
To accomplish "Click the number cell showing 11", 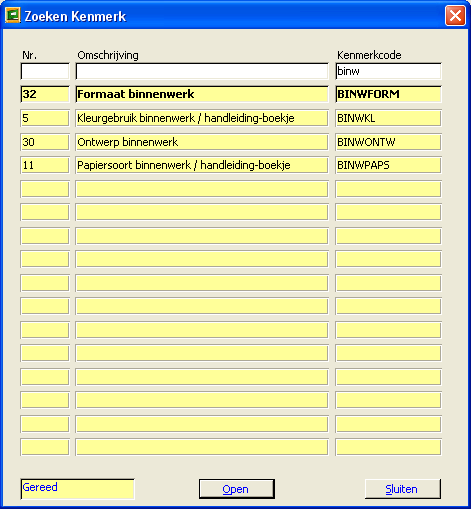I will click(x=45, y=165).
